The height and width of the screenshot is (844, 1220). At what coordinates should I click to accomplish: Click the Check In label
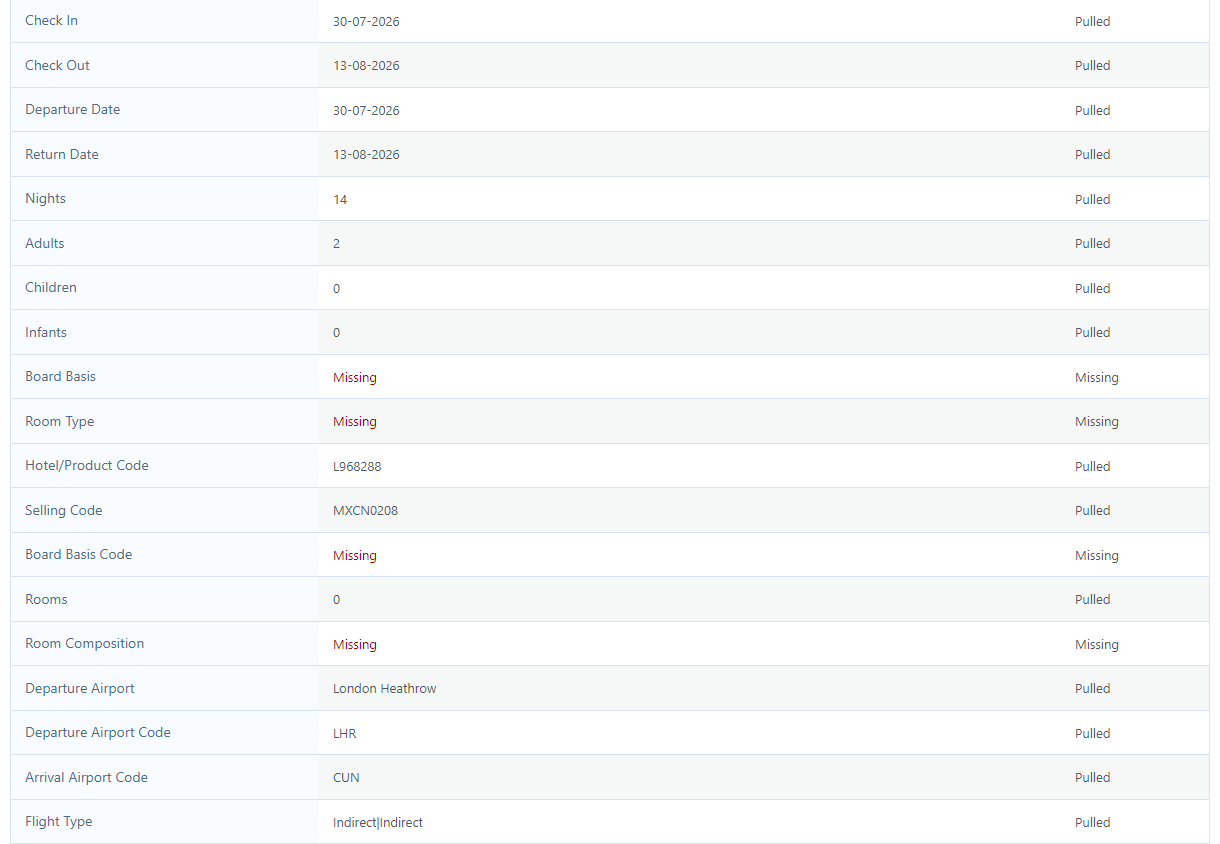point(51,21)
